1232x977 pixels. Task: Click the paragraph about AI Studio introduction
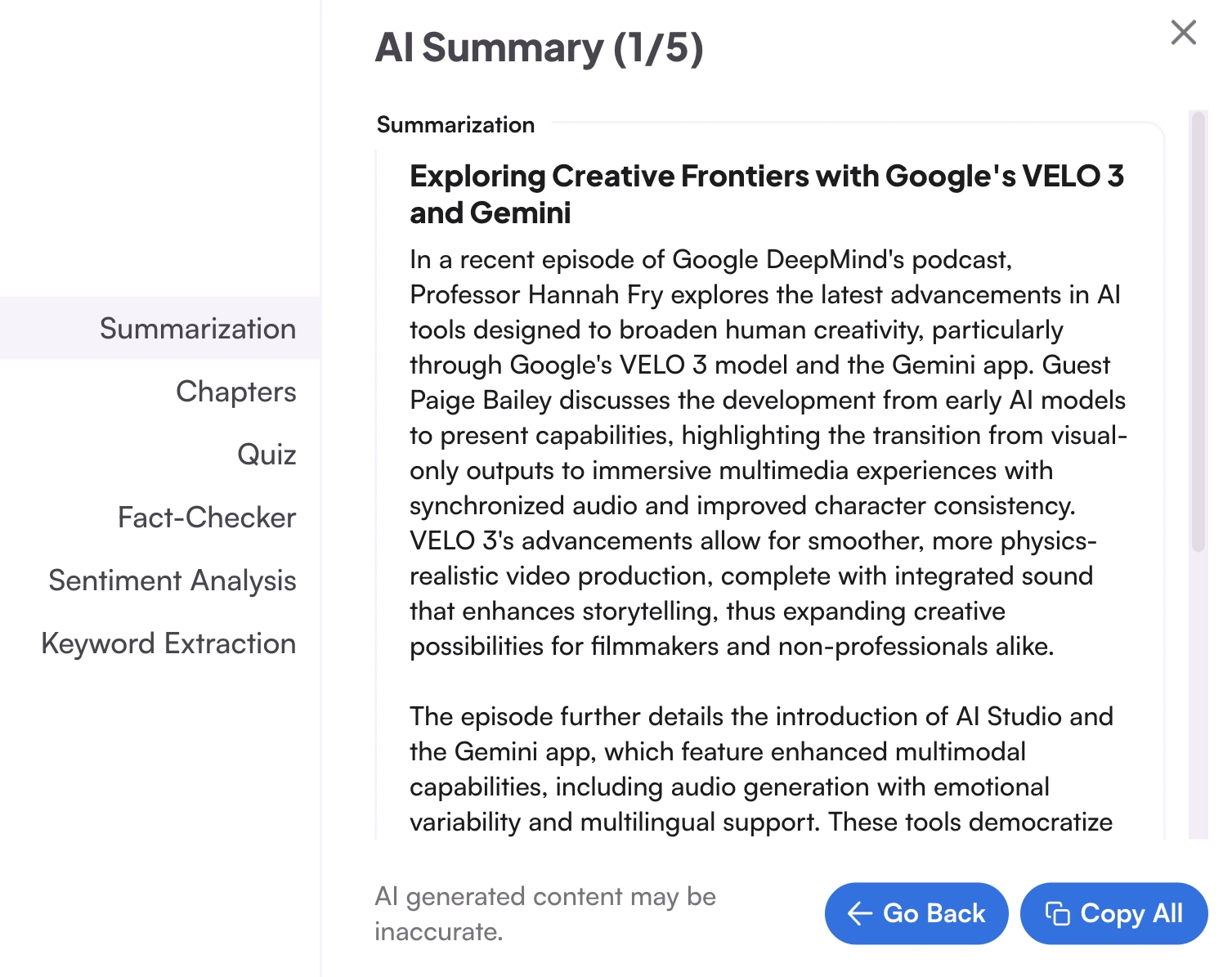pyautogui.click(x=761, y=769)
